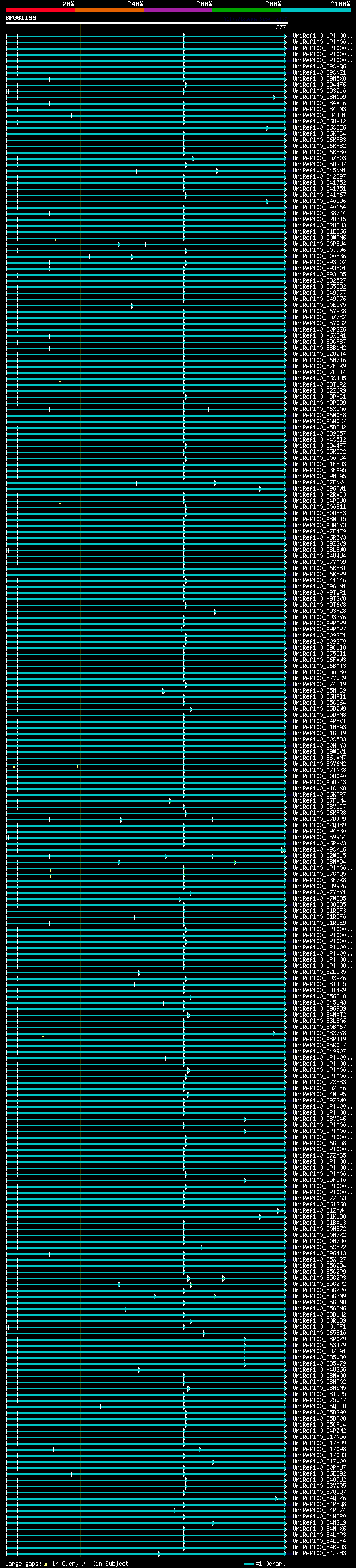This screenshot has height=1568, width=356.
Task: Click the green ~80% identity color bar
Action: pos(247,10)
